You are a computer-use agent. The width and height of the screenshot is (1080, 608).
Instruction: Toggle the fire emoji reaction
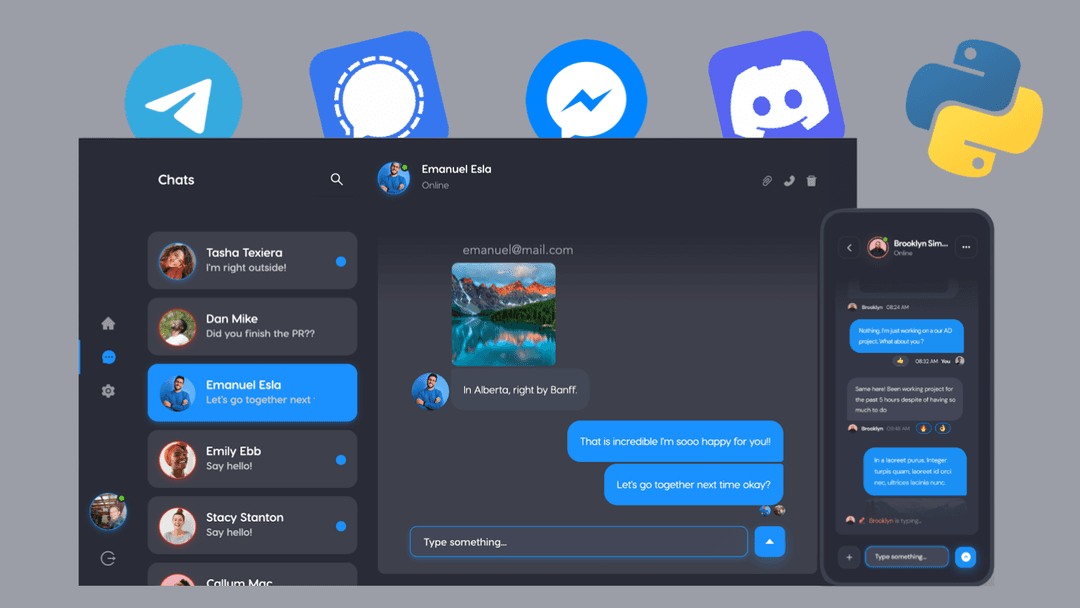pos(923,428)
